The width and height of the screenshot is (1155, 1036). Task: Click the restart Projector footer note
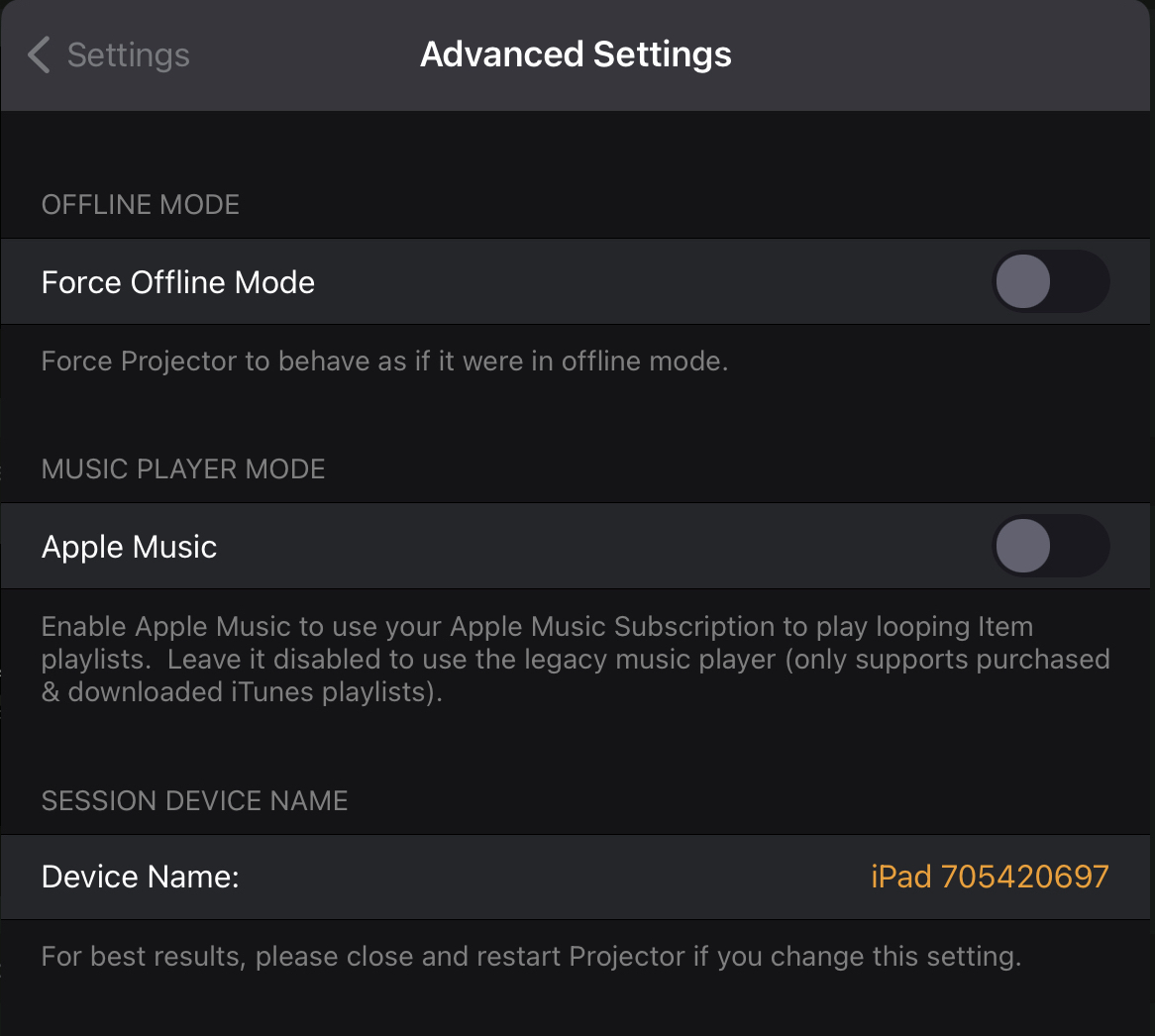coord(531,957)
